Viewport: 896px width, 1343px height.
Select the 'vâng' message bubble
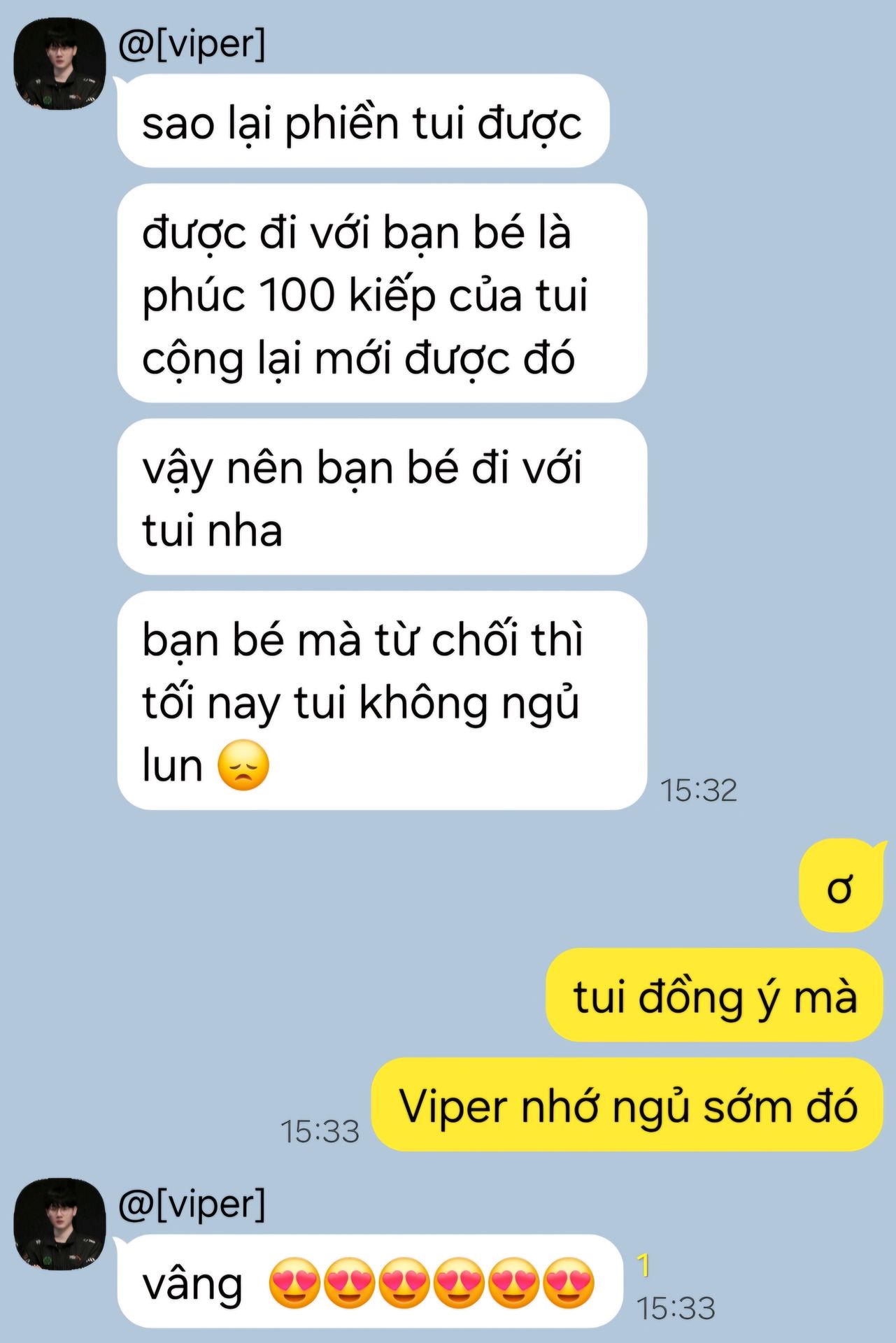pos(370,1281)
